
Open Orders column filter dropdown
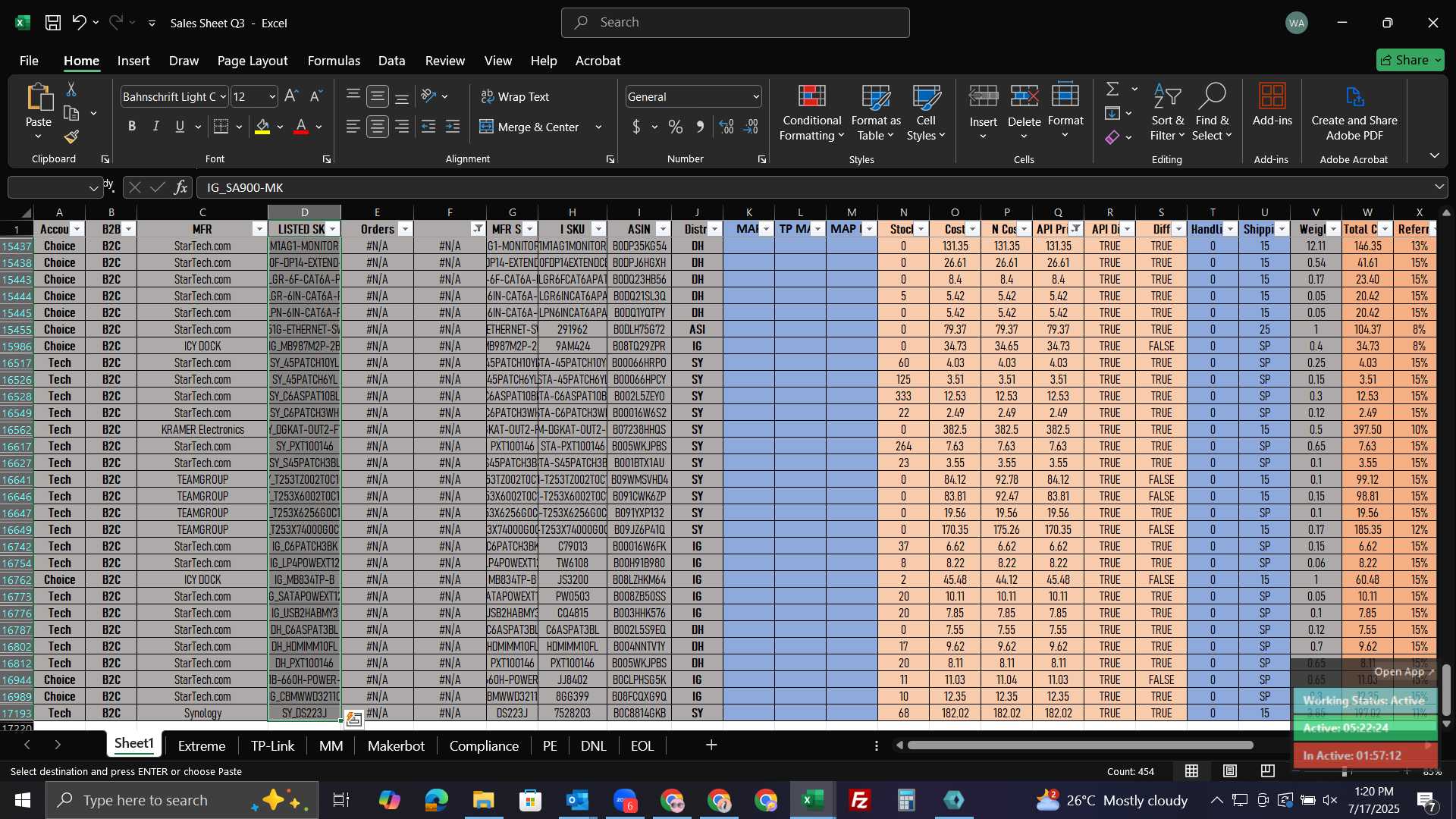click(x=405, y=229)
